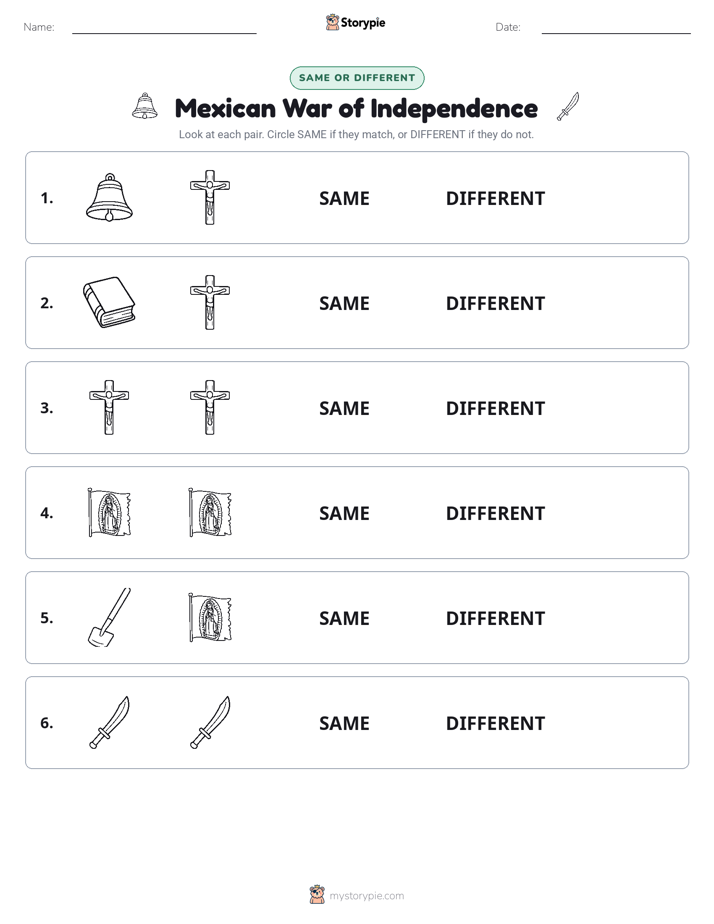Open the mystorypie.com footer link
714x924 pixels.
(357, 895)
